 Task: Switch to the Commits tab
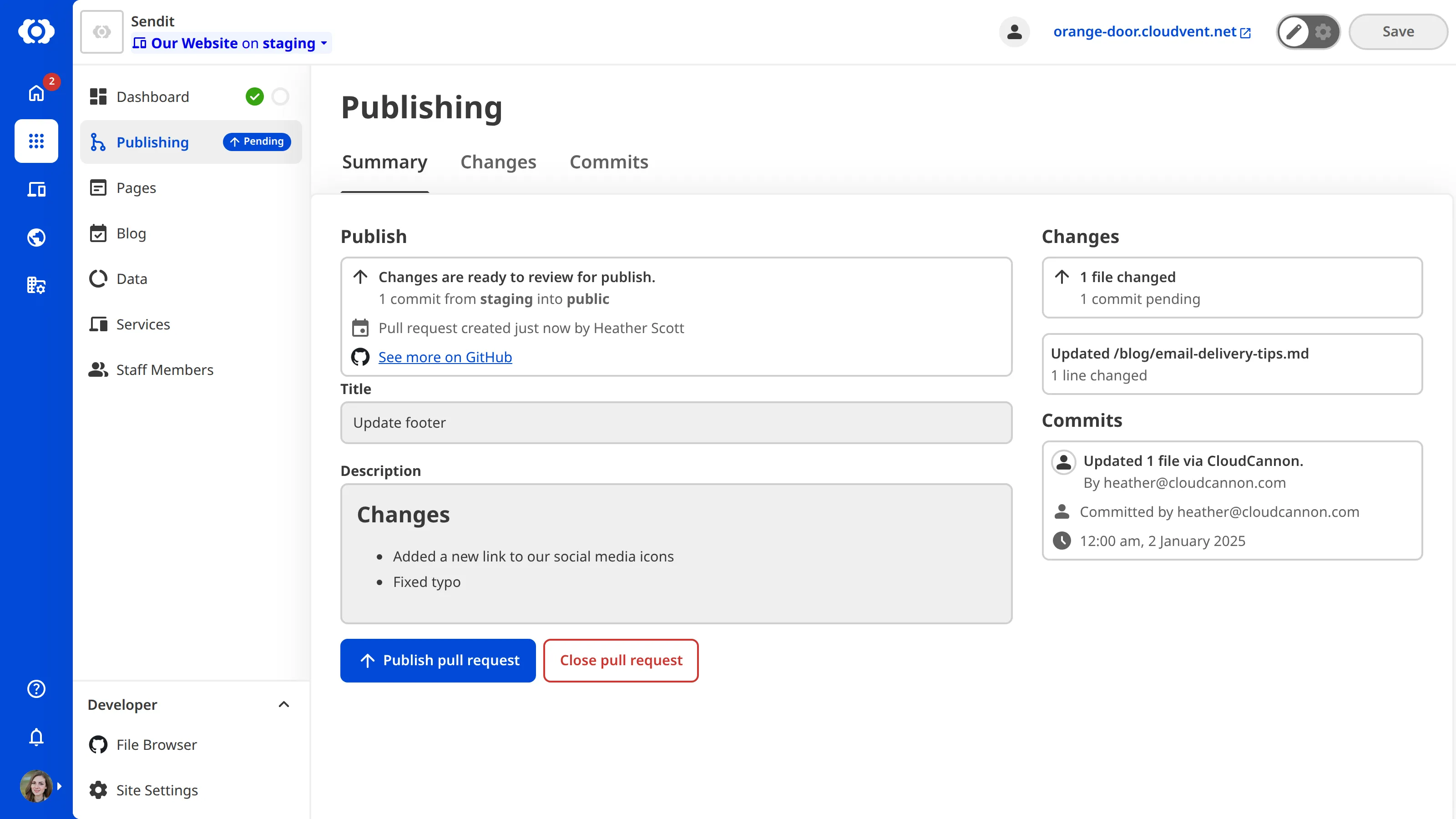pos(609,162)
